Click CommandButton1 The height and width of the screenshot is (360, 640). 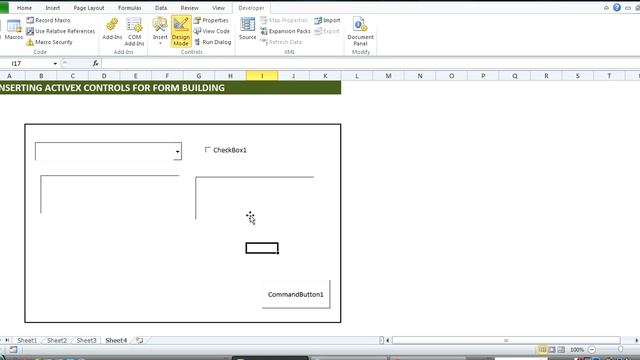click(x=296, y=294)
